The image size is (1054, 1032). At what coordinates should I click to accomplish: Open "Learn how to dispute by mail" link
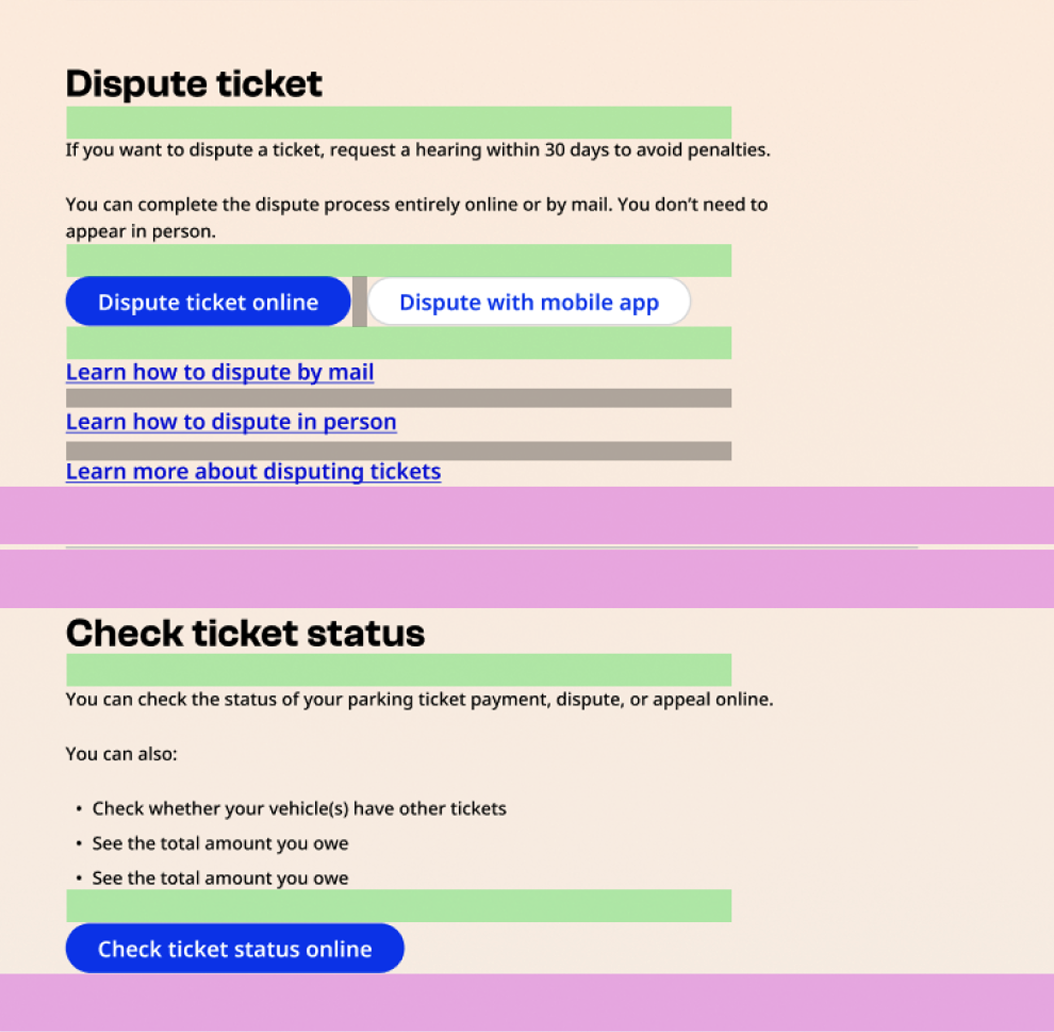coord(219,371)
